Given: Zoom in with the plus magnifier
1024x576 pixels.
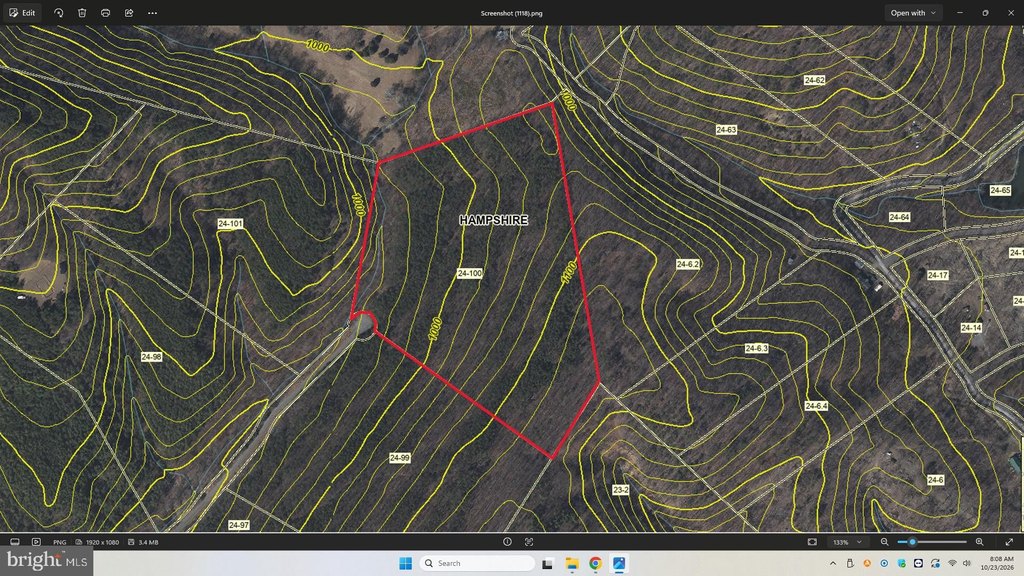Looking at the screenshot, I should click(x=980, y=542).
